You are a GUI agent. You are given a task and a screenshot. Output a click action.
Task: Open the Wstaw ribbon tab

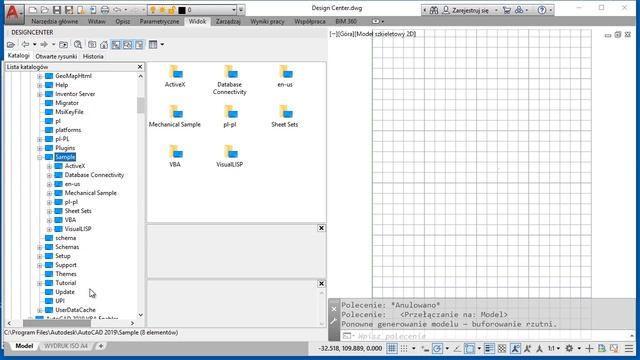coord(97,21)
